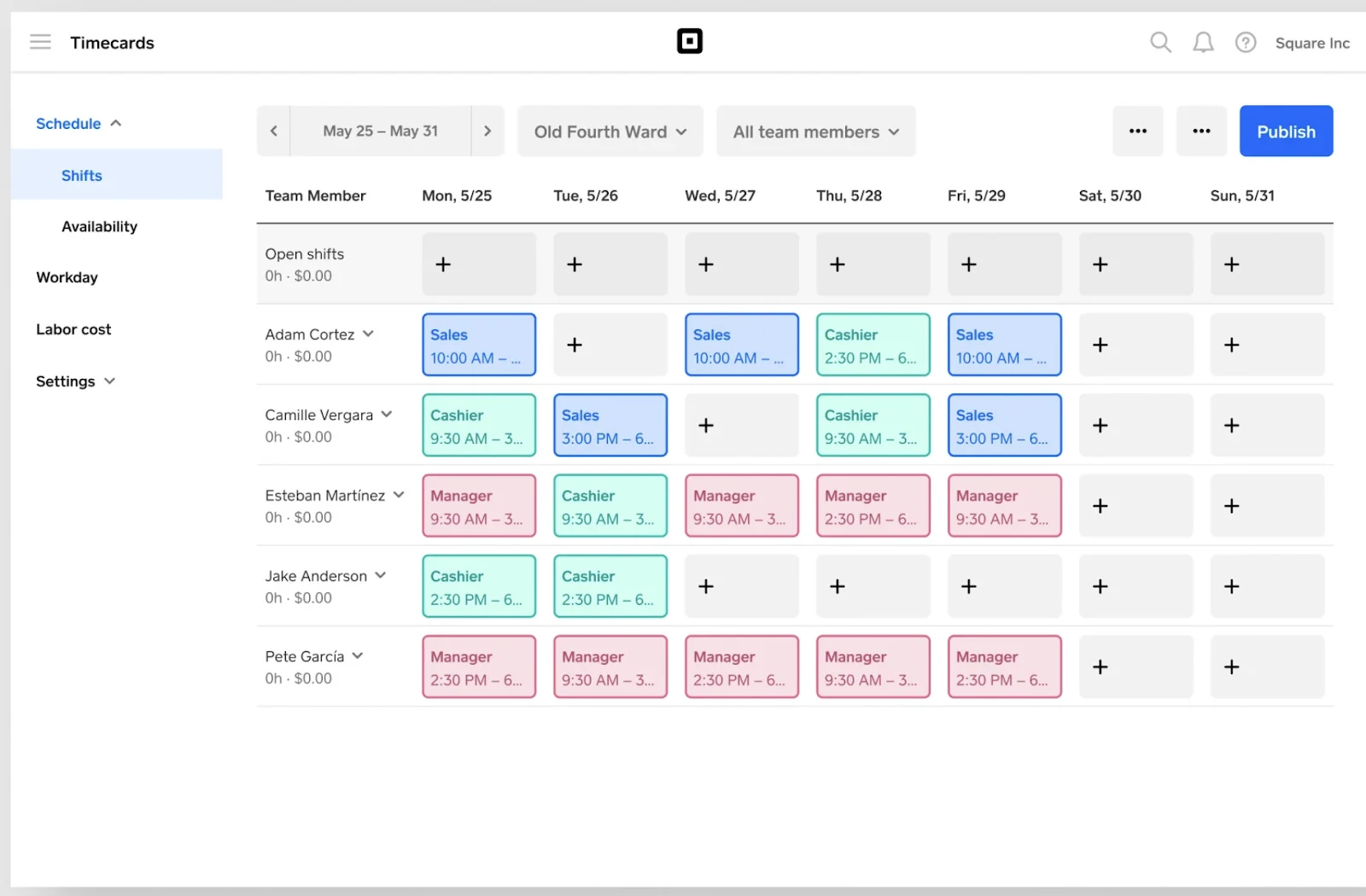
Task: Add Saturday shift for Esteban Martínez
Action: coord(1136,506)
